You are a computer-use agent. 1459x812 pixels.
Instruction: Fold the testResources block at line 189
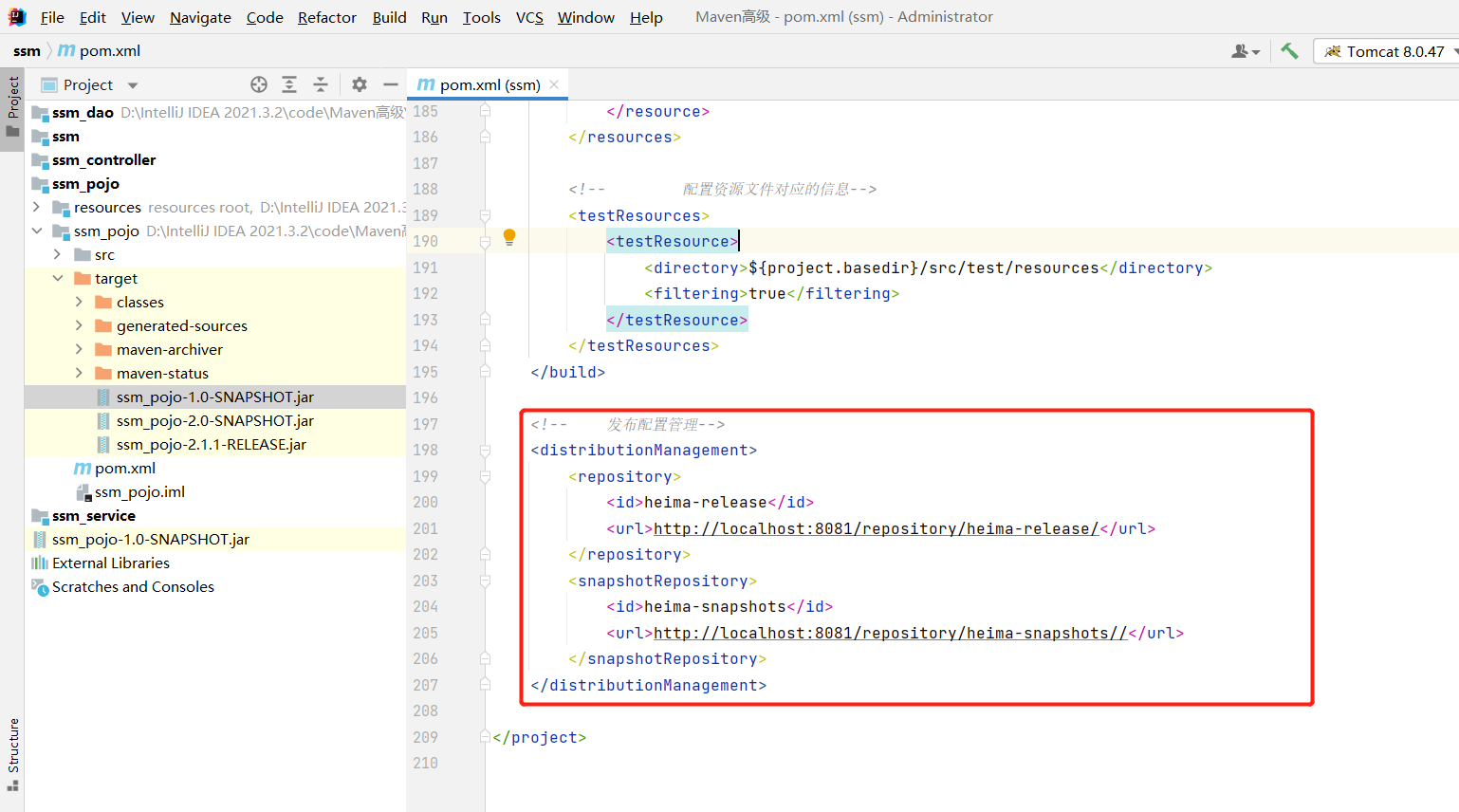(485, 215)
